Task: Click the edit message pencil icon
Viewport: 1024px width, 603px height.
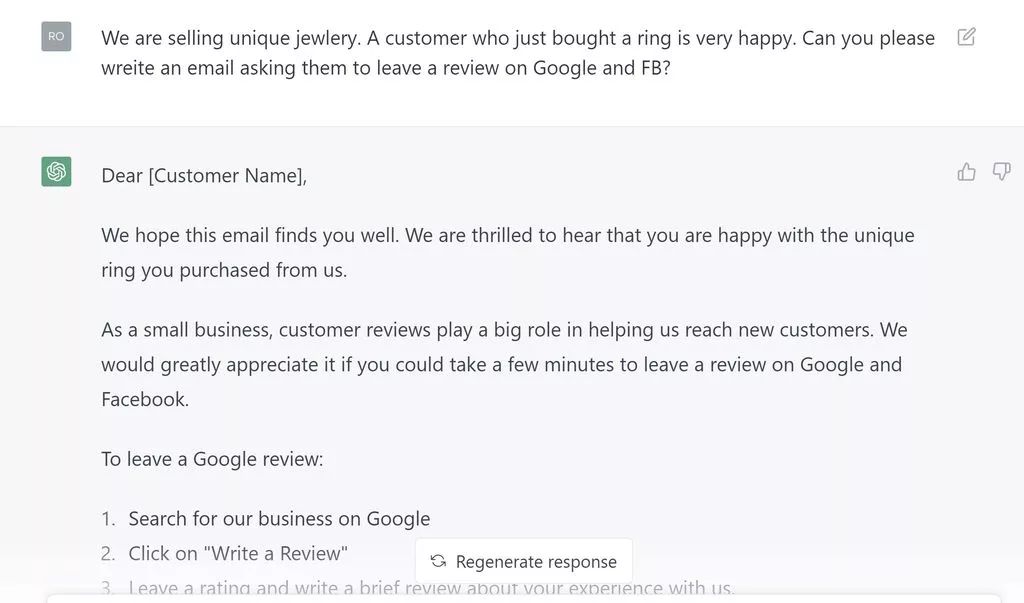Action: [x=966, y=37]
